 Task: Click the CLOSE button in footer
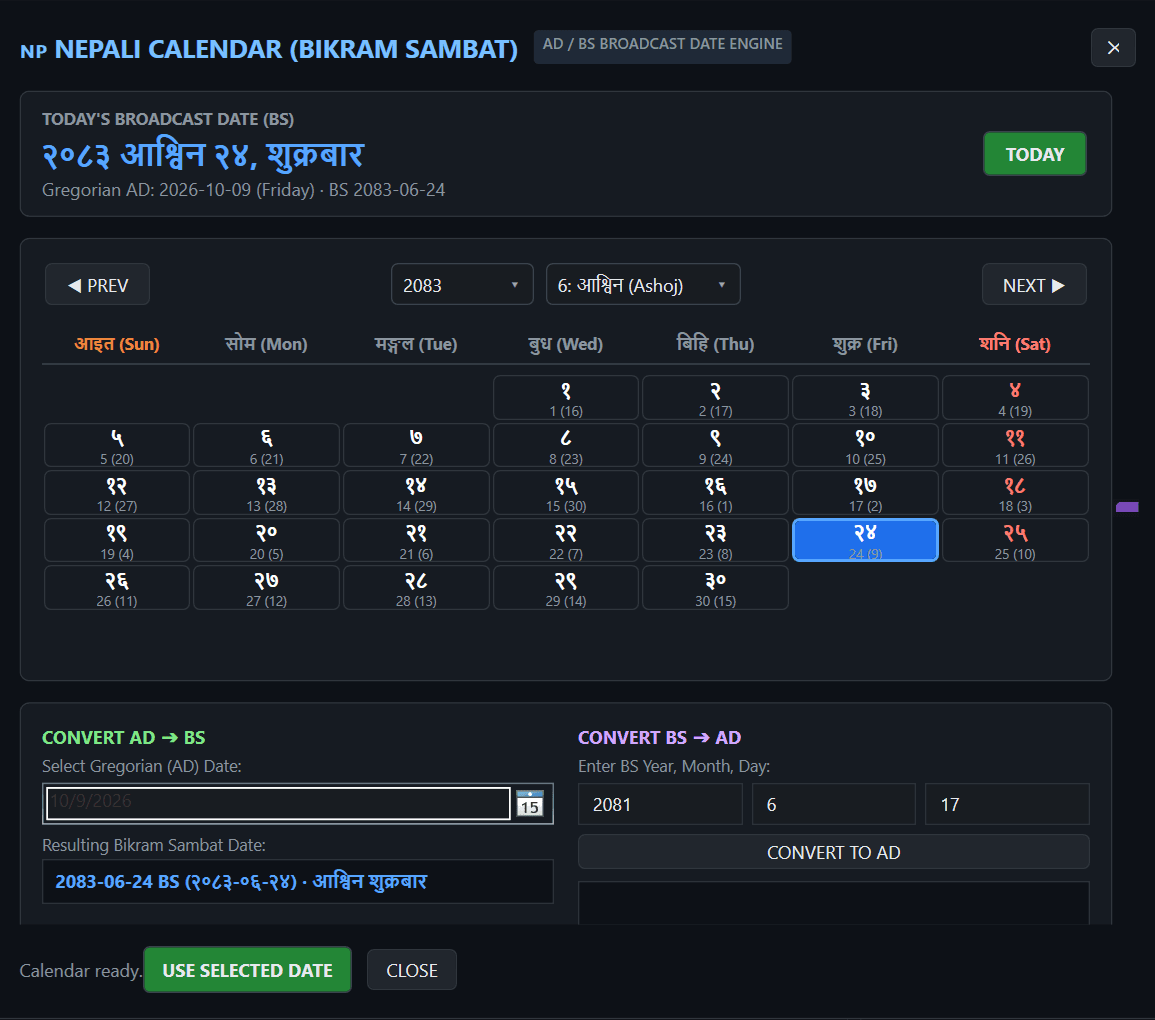click(x=412, y=970)
